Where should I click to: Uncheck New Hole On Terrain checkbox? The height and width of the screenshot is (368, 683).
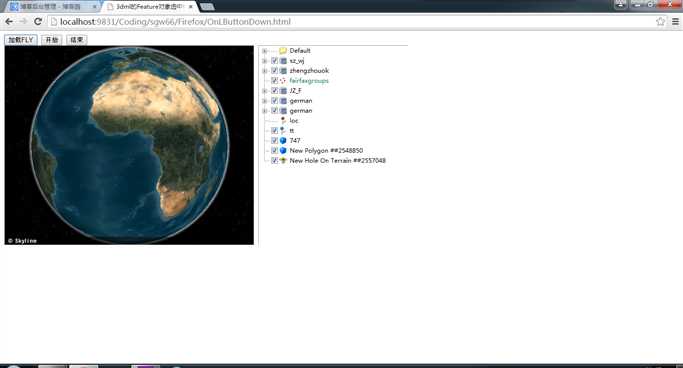[x=274, y=160]
